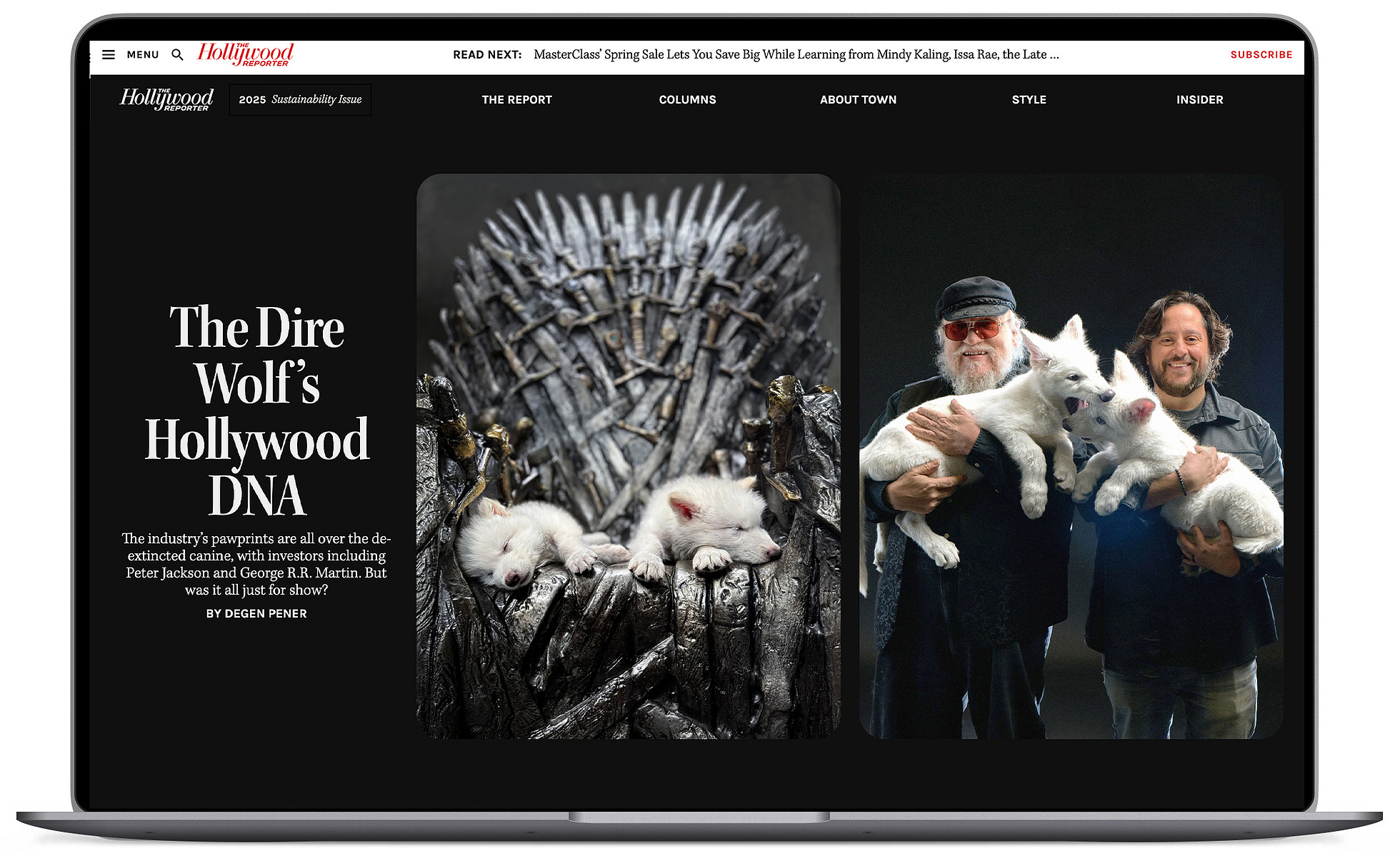1400x856 pixels.
Task: Click the MENU label
Action: point(143,54)
